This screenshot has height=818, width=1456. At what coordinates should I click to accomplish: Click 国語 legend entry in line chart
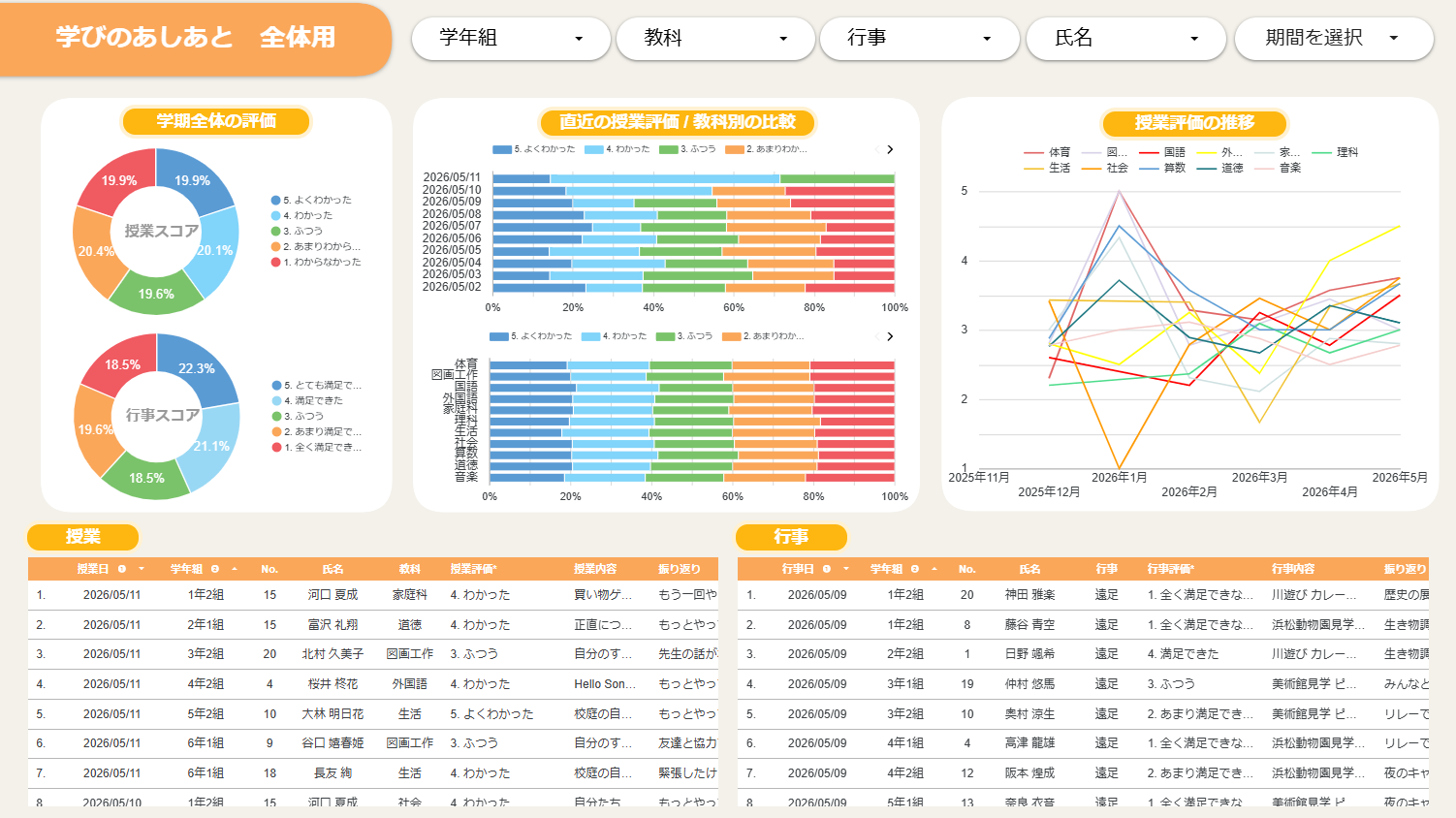(1163, 152)
